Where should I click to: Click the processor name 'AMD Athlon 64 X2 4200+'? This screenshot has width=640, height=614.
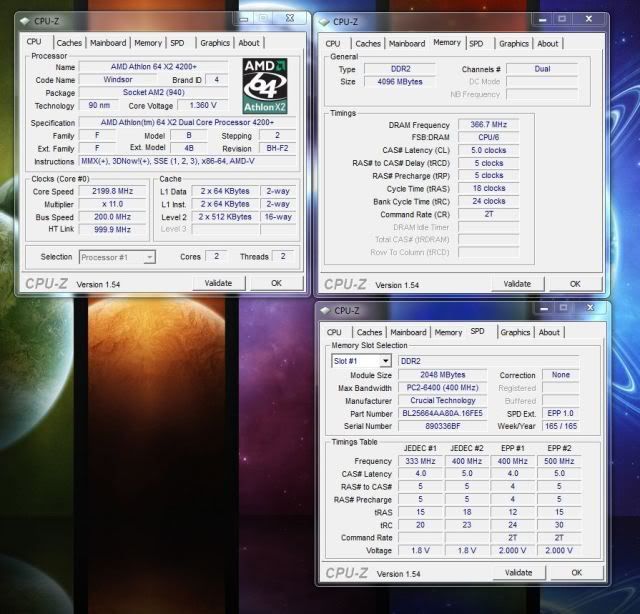[153, 67]
